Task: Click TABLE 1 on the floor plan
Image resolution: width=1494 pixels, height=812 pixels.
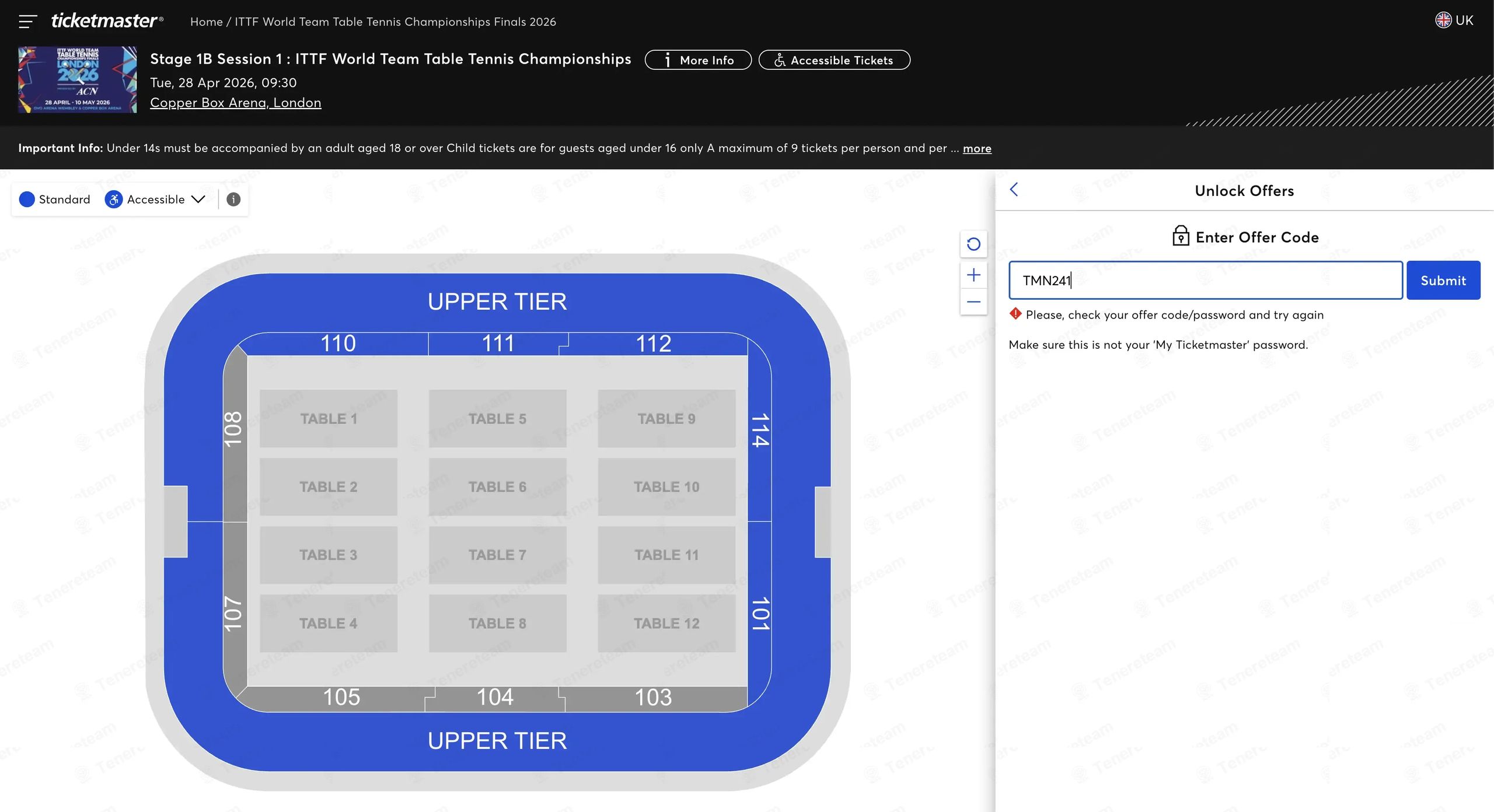Action: point(329,419)
